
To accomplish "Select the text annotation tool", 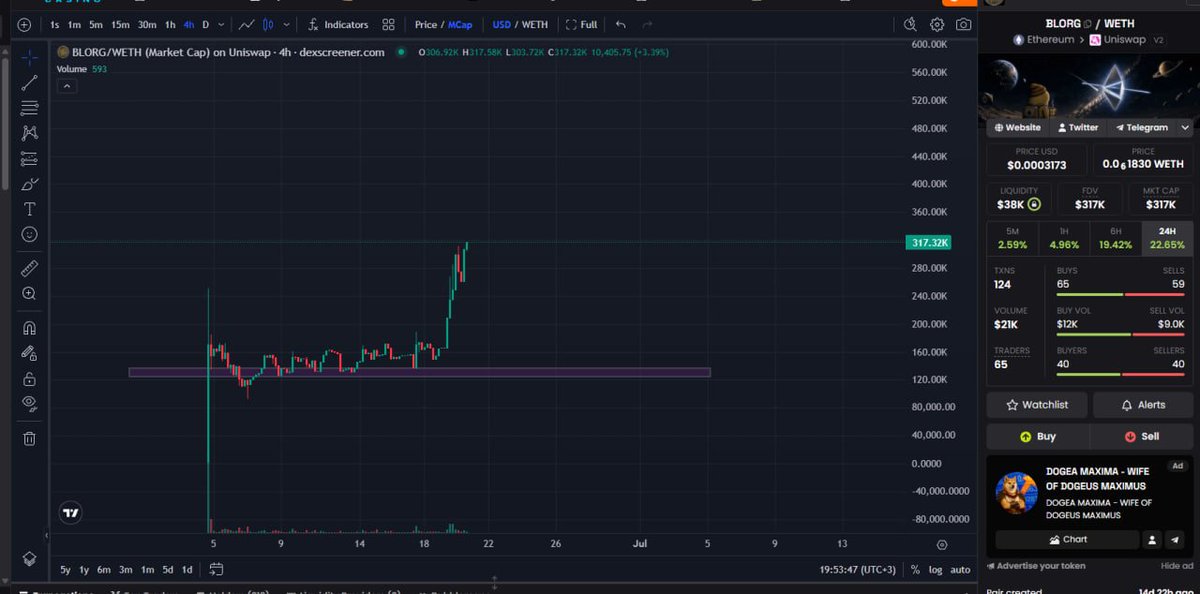I will tap(29, 209).
